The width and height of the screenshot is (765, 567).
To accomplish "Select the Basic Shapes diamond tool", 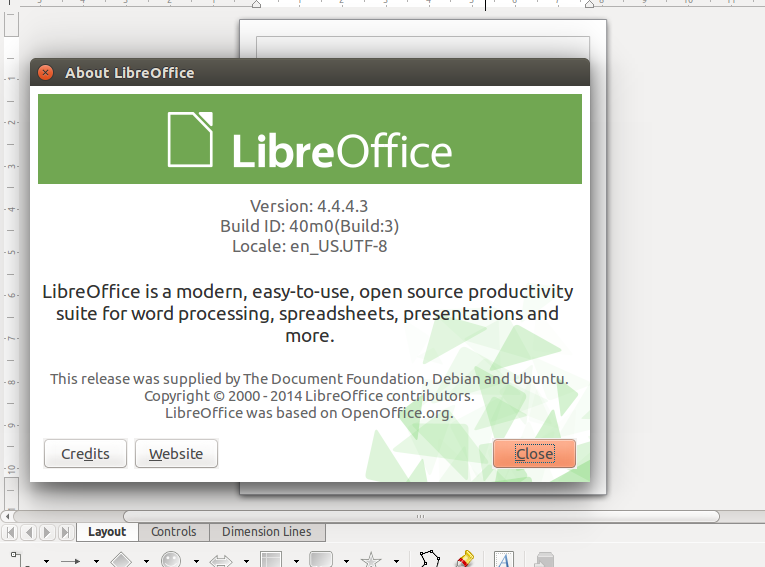I will pyautogui.click(x=121, y=560).
